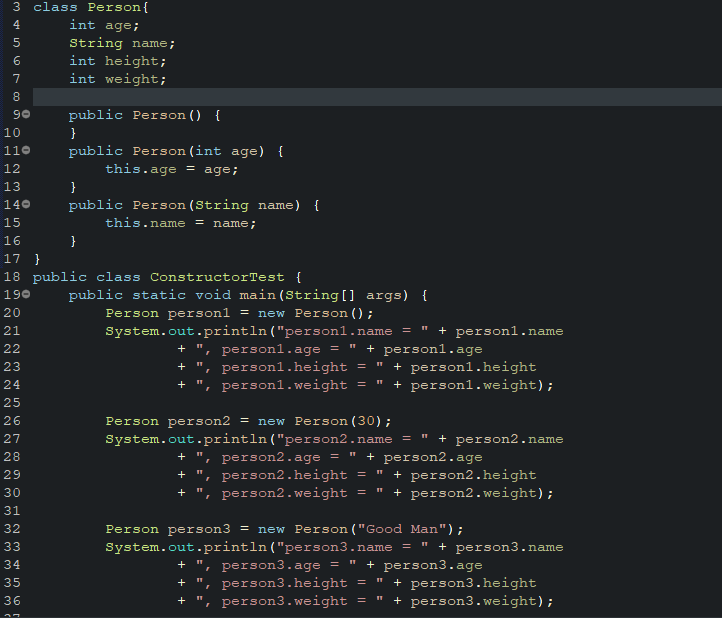Click 'person2.age' at end of line 28

pos(433,457)
